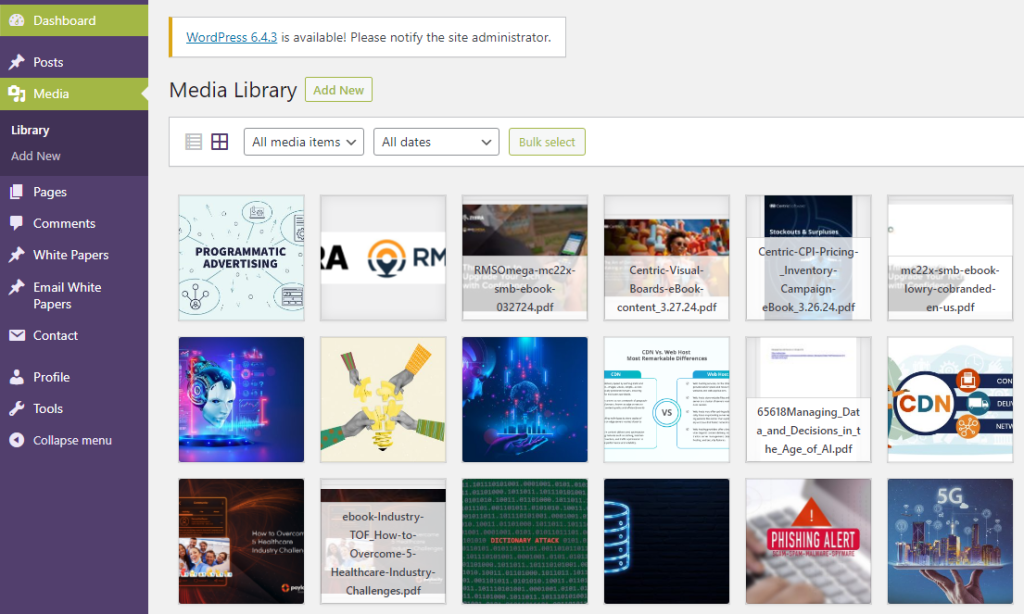Open the All dates filter dropdown
This screenshot has width=1024, height=614.
tap(436, 142)
